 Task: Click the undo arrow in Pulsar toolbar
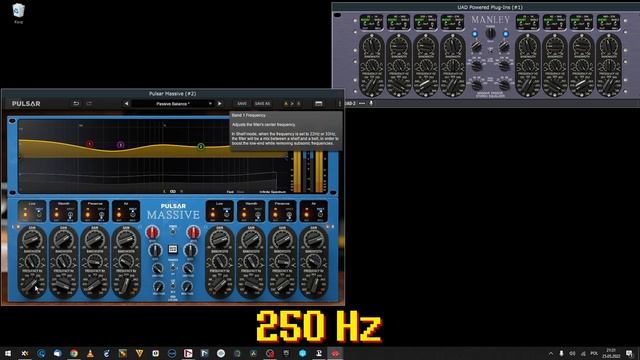(x=76, y=104)
